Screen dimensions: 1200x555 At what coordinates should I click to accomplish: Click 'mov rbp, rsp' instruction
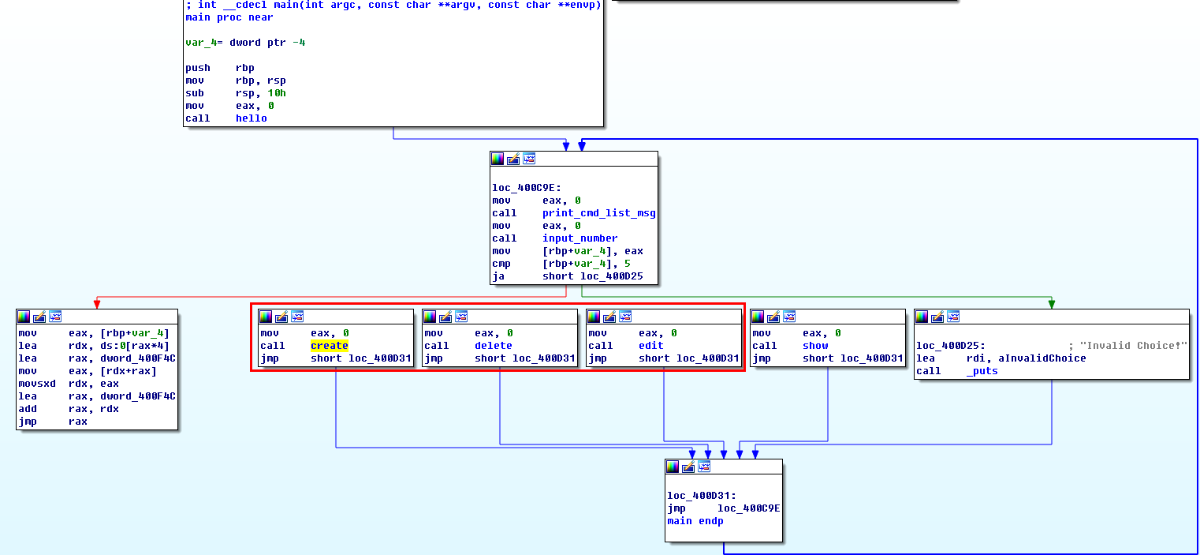click(x=236, y=80)
